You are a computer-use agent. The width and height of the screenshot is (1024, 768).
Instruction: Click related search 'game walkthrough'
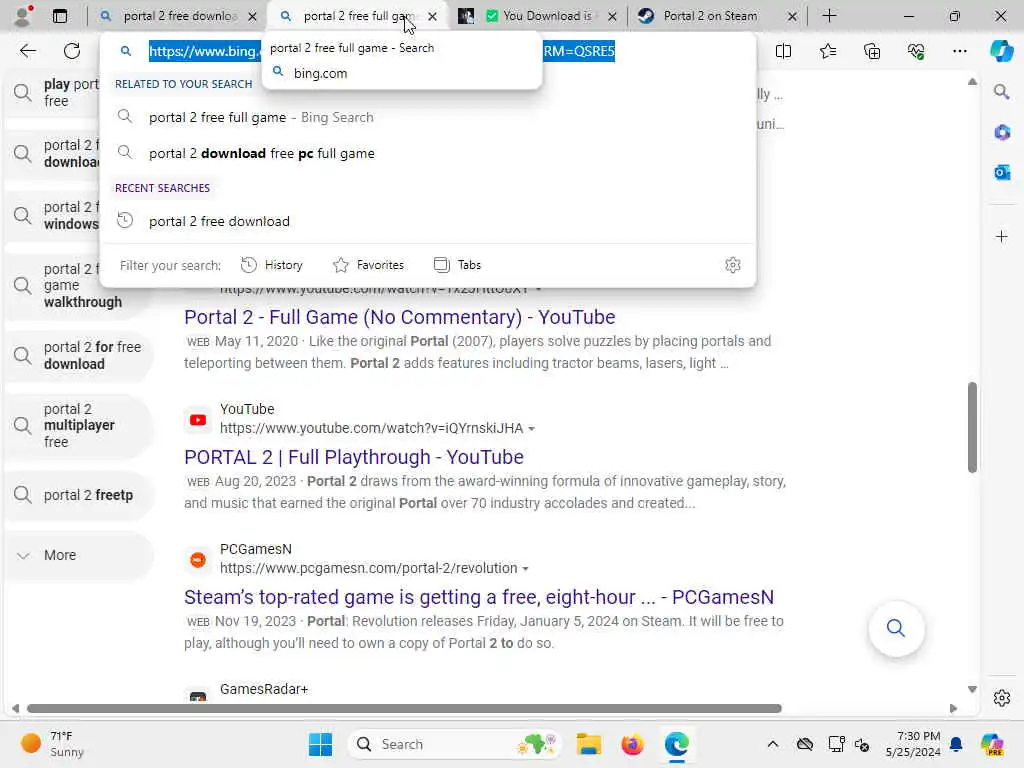79,285
